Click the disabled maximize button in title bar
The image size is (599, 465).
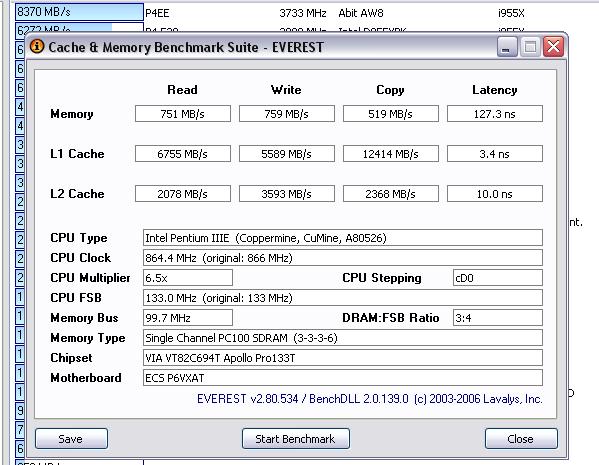coord(530,47)
